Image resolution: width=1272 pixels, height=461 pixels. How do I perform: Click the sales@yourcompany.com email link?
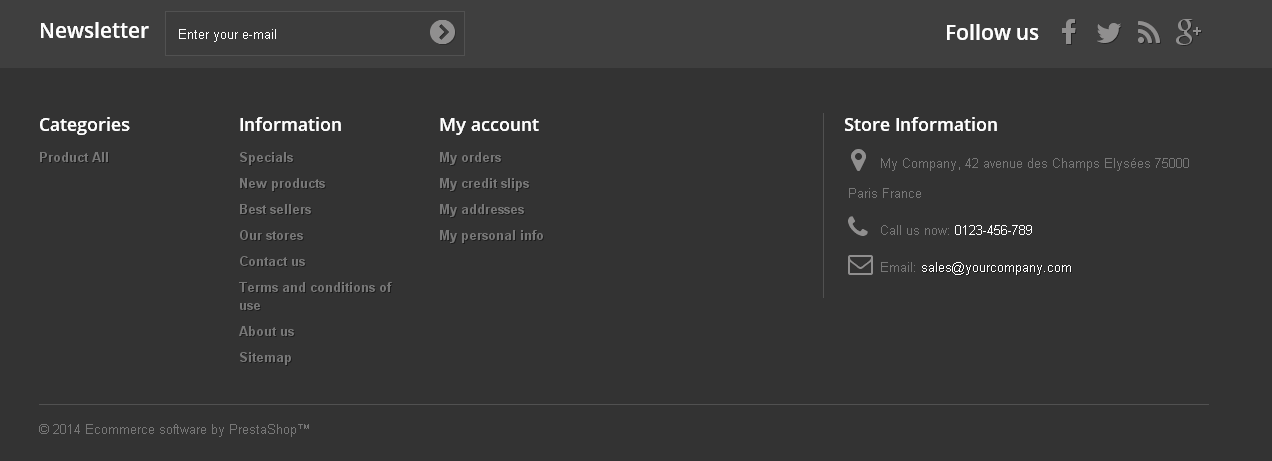pos(996,268)
